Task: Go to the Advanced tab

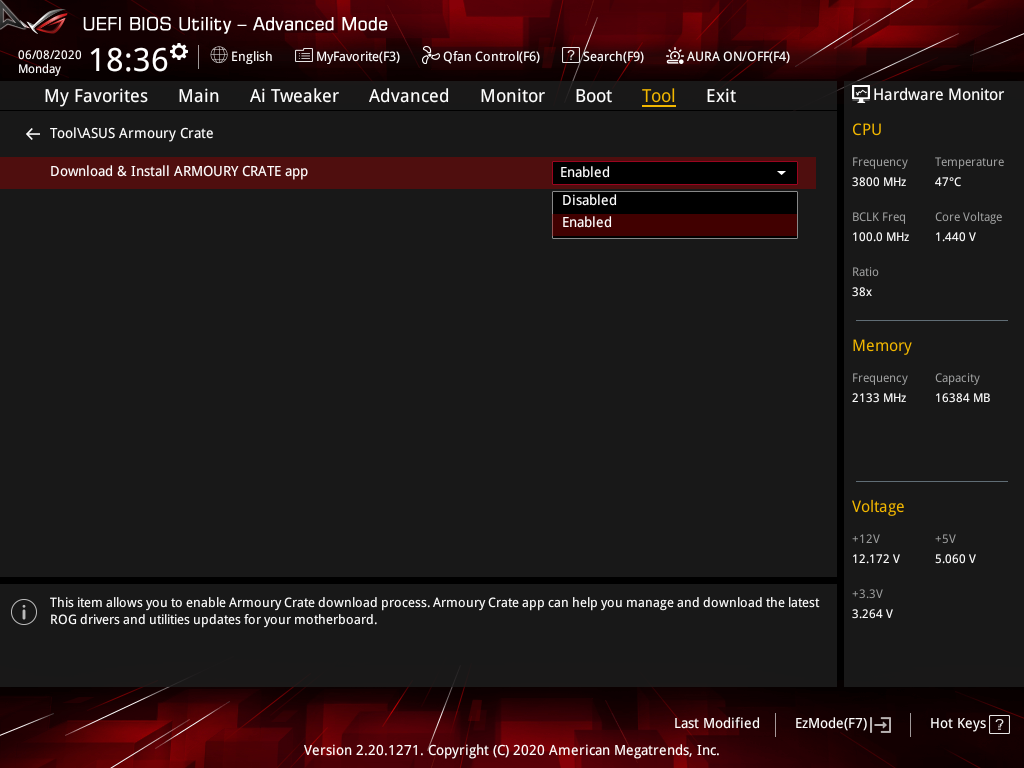Action: [x=409, y=96]
